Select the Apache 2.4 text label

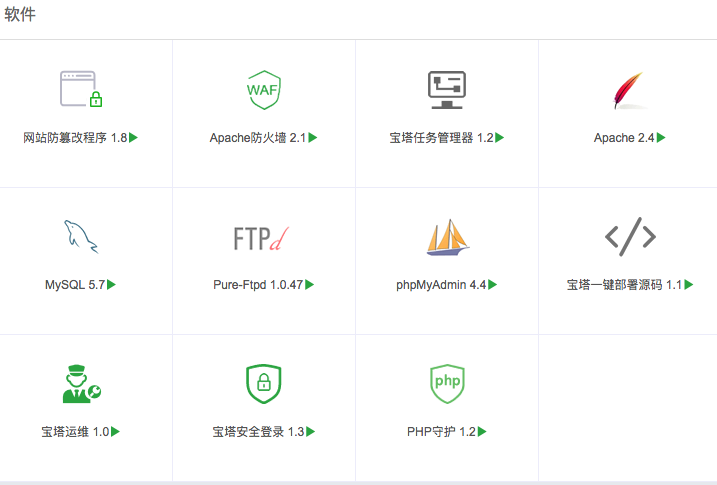coord(624,138)
